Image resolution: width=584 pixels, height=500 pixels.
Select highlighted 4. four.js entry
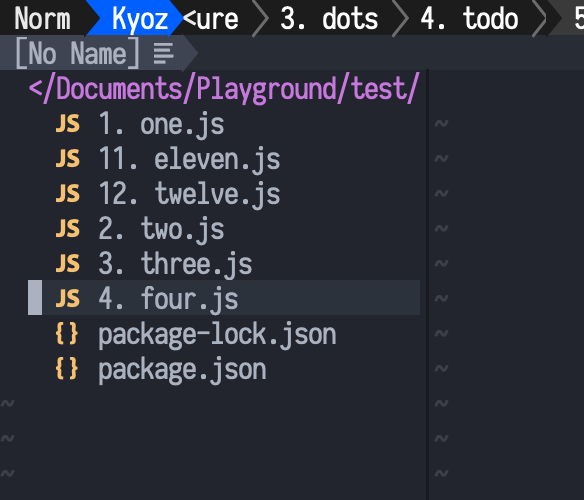224,298
